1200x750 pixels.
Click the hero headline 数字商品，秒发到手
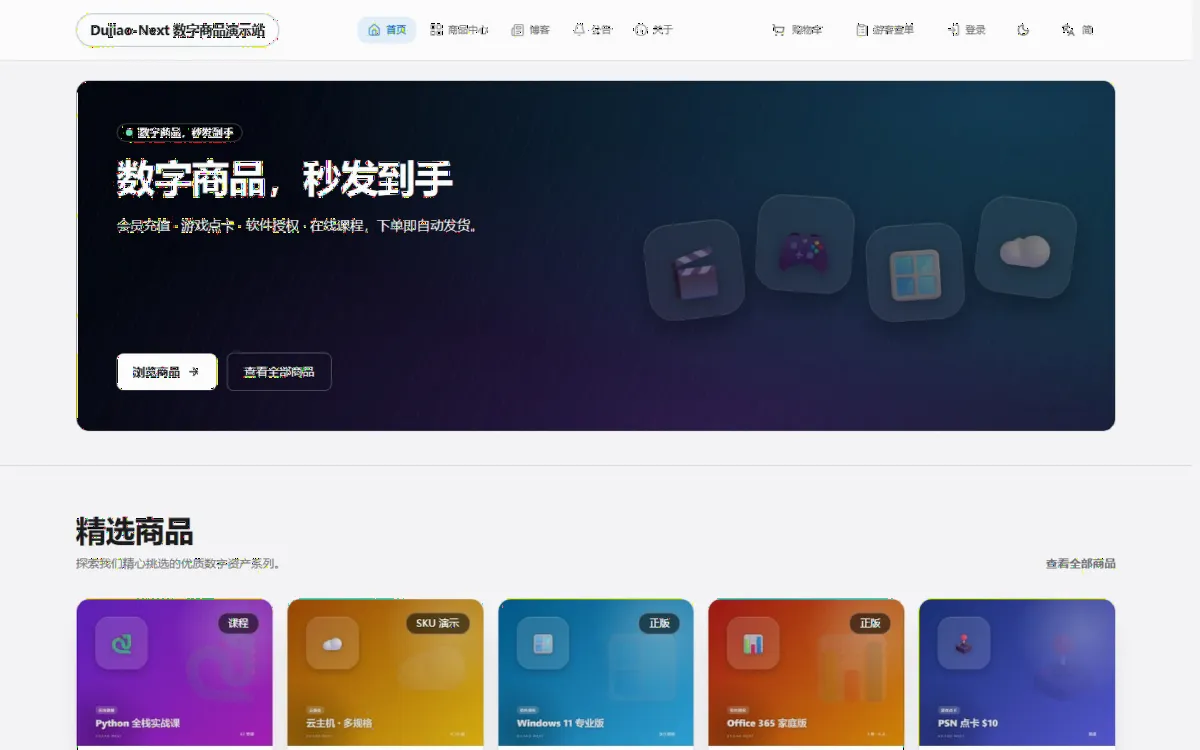click(x=285, y=180)
